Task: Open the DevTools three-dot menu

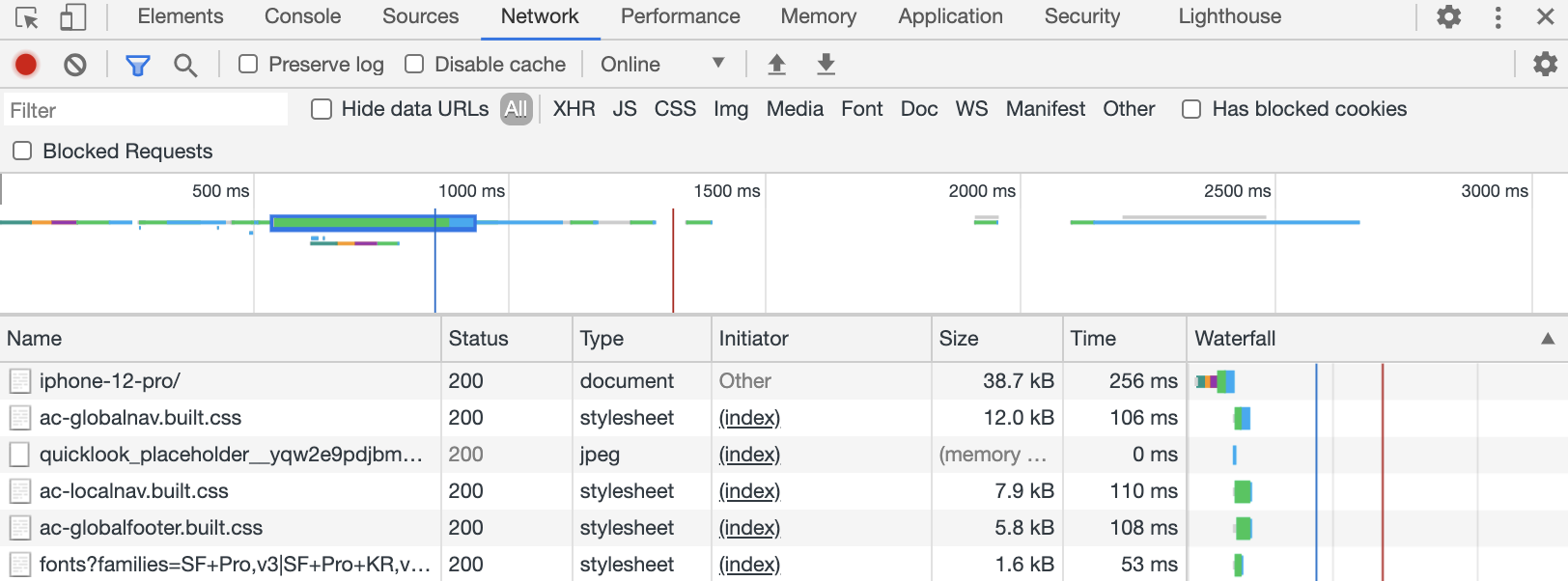Action: [1498, 17]
